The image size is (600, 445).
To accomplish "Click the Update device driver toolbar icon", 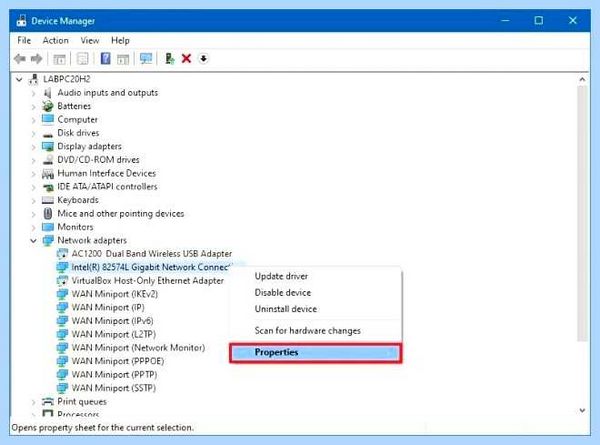I will click(170, 59).
